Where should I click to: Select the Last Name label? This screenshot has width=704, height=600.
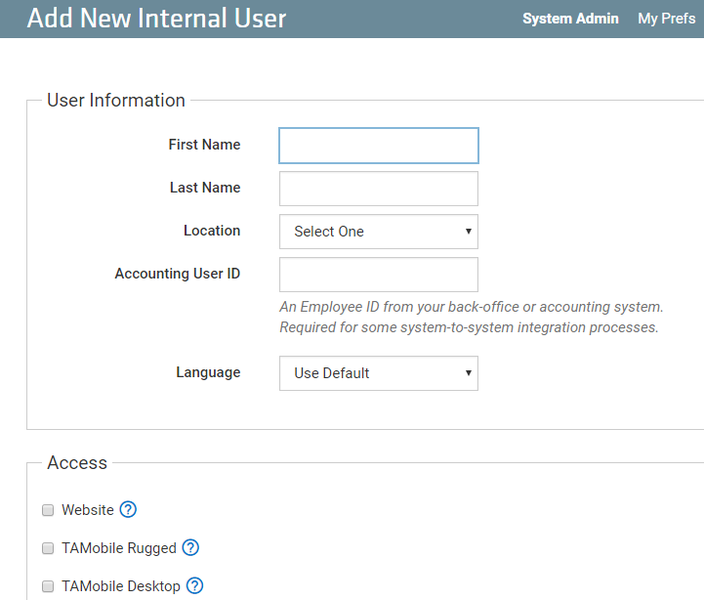205,188
